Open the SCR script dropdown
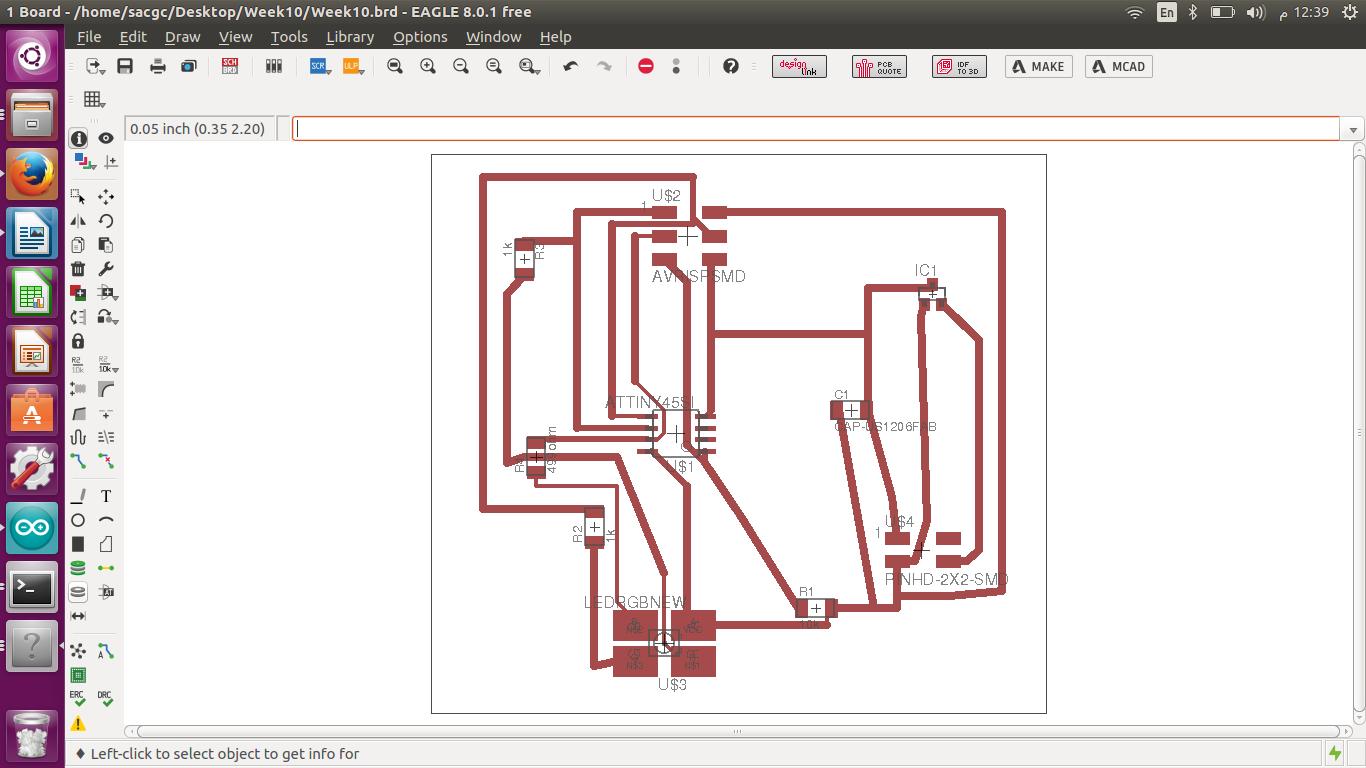Viewport: 1366px width, 768px height. [320, 66]
